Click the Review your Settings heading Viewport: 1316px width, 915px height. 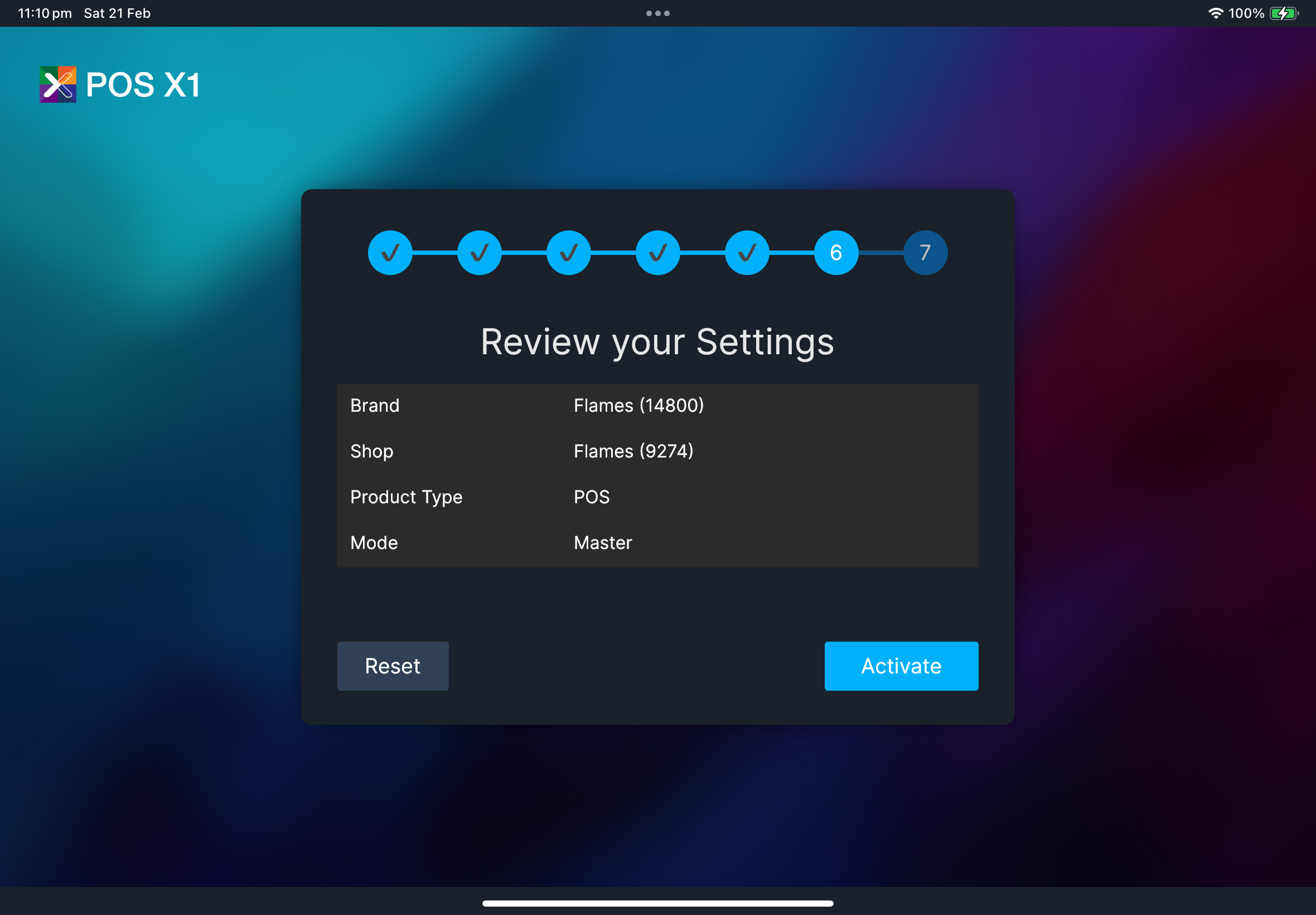657,342
